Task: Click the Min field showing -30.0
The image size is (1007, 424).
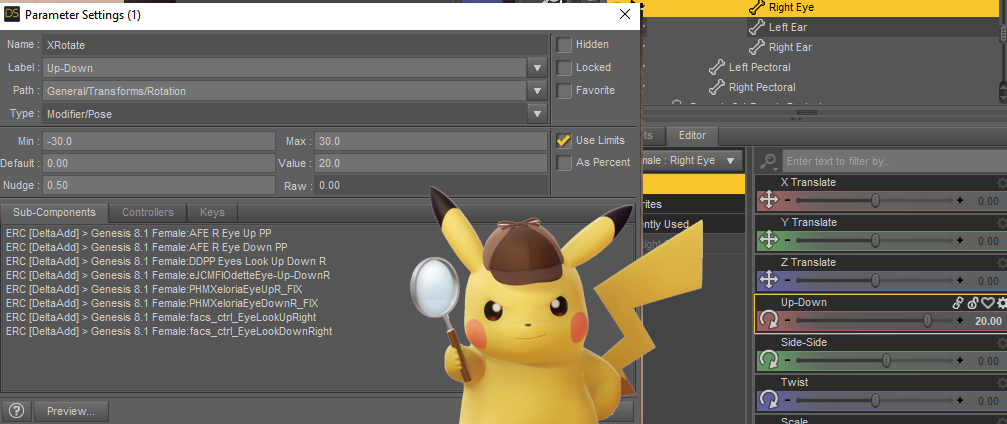Action: (159, 141)
